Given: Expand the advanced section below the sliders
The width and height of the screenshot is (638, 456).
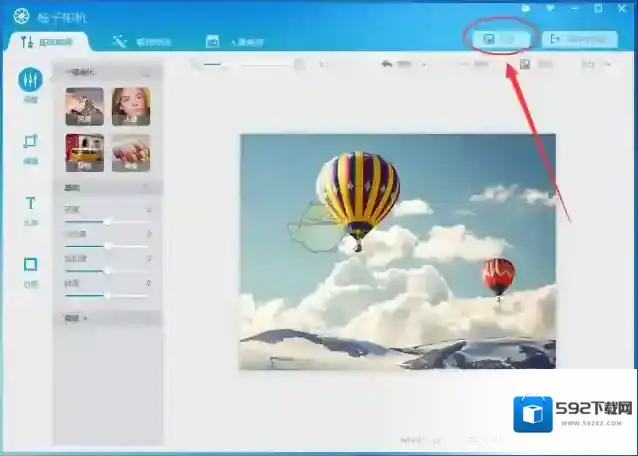Looking at the screenshot, I should pos(75,317).
